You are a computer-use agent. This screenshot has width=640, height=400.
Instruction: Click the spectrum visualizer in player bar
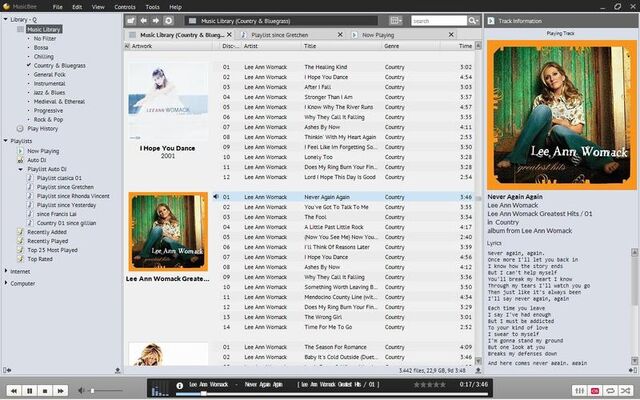(160, 388)
